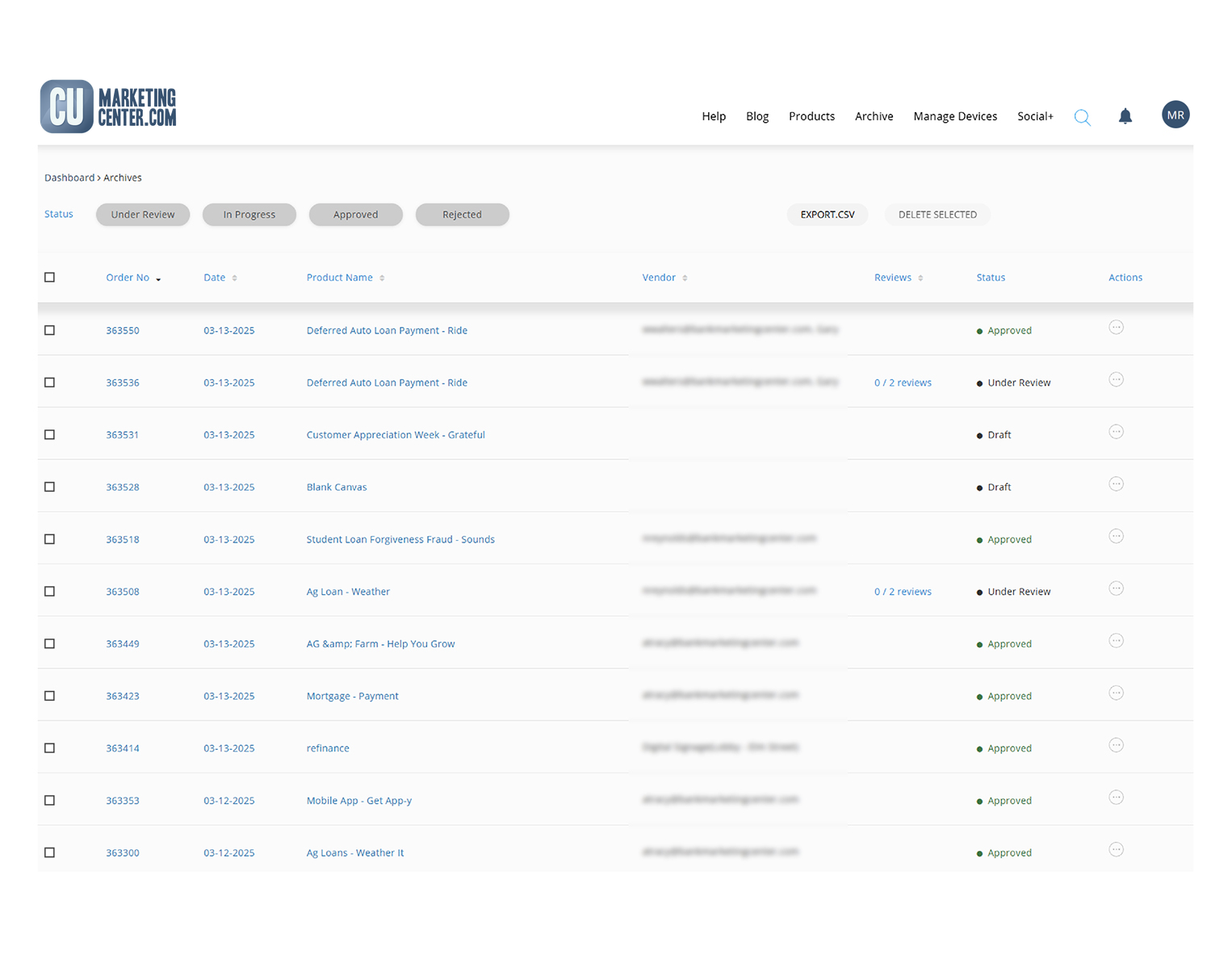Screen dimensions: 1211x980
Task: Select checkbox for Mortgage - Payment row
Action: click(x=49, y=695)
